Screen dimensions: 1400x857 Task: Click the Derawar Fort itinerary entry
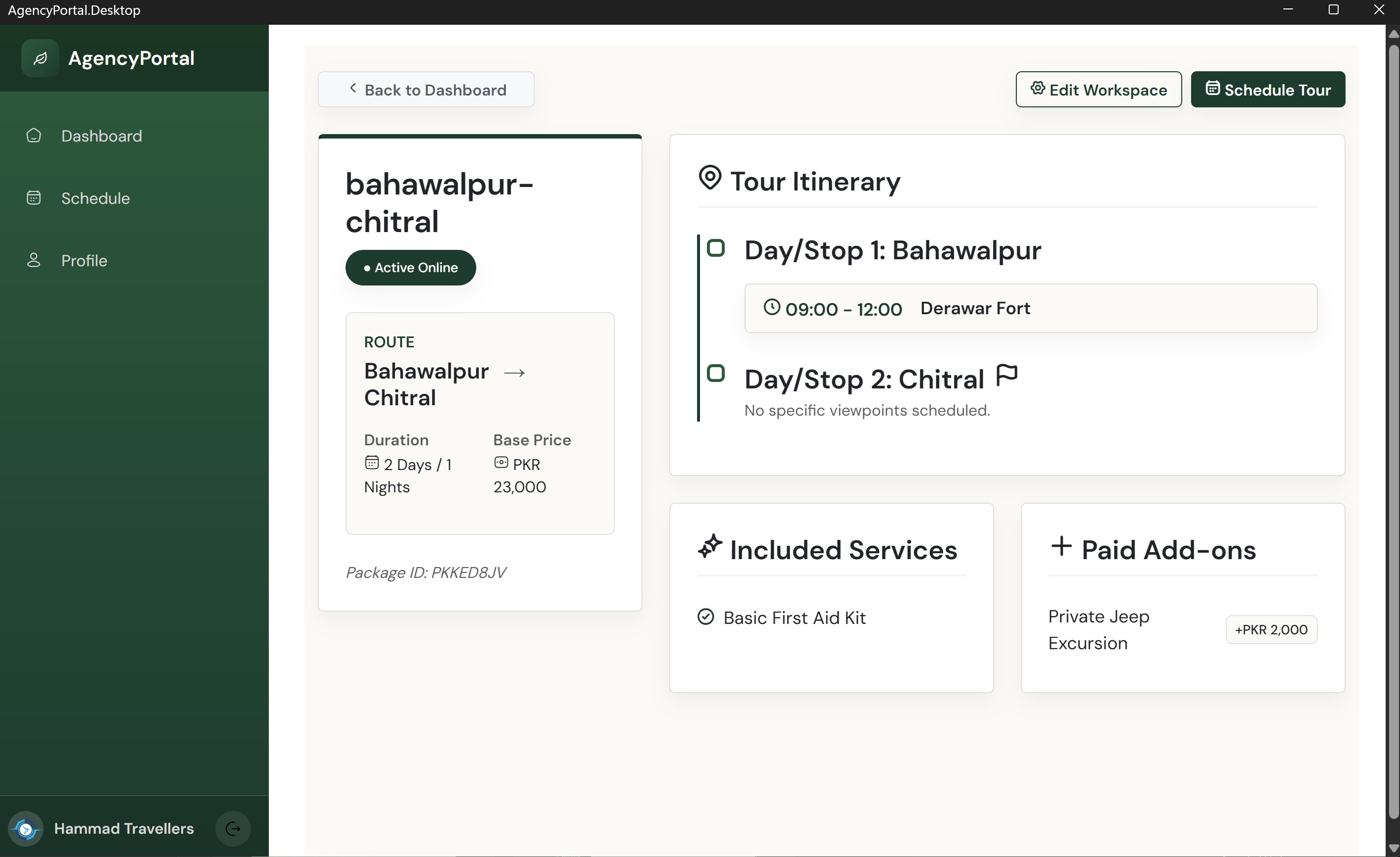pyautogui.click(x=1031, y=308)
